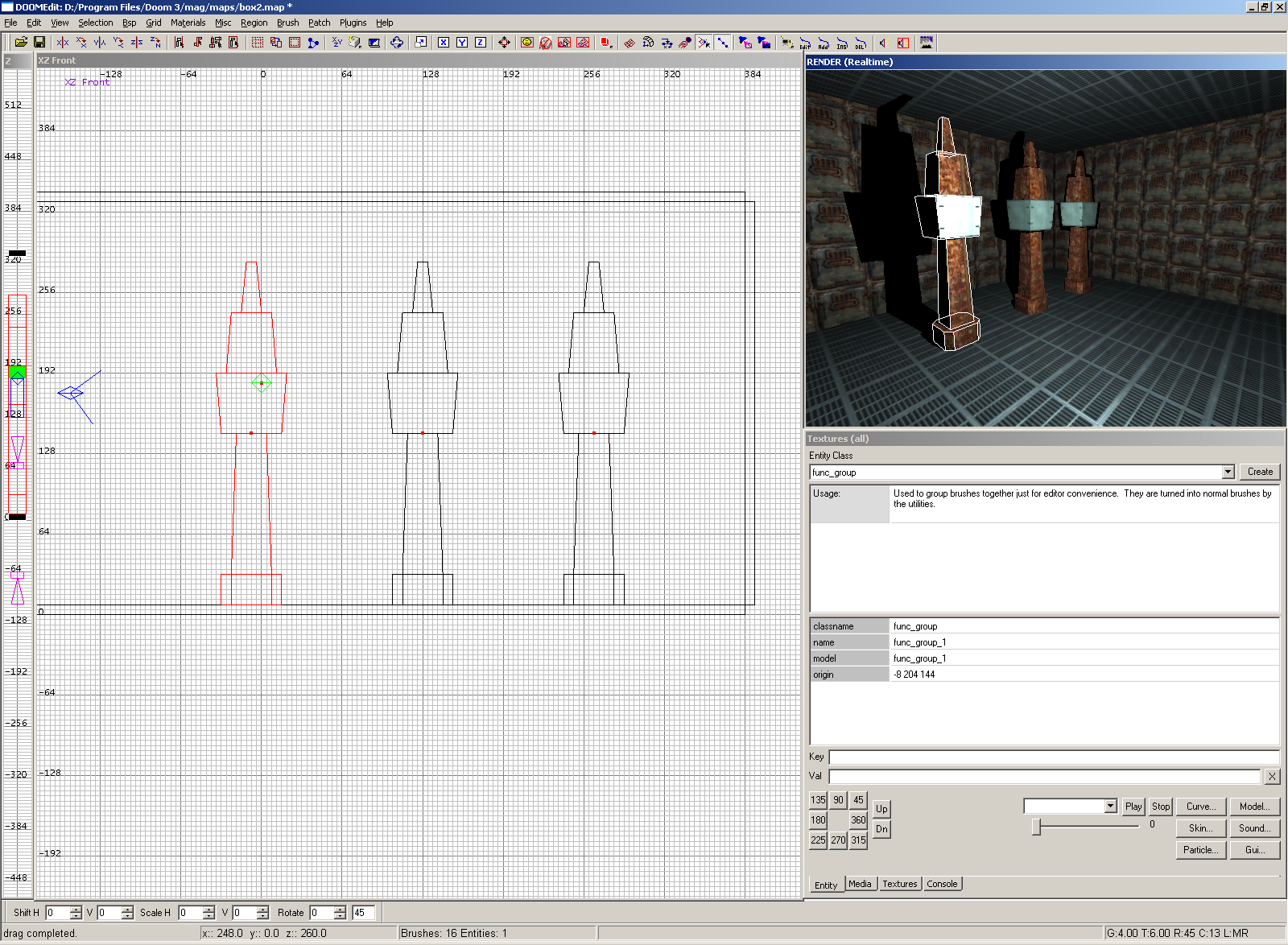This screenshot has height=945, width=1288.
Task: Toggle the sound speaker toolbar icon
Action: [883, 43]
